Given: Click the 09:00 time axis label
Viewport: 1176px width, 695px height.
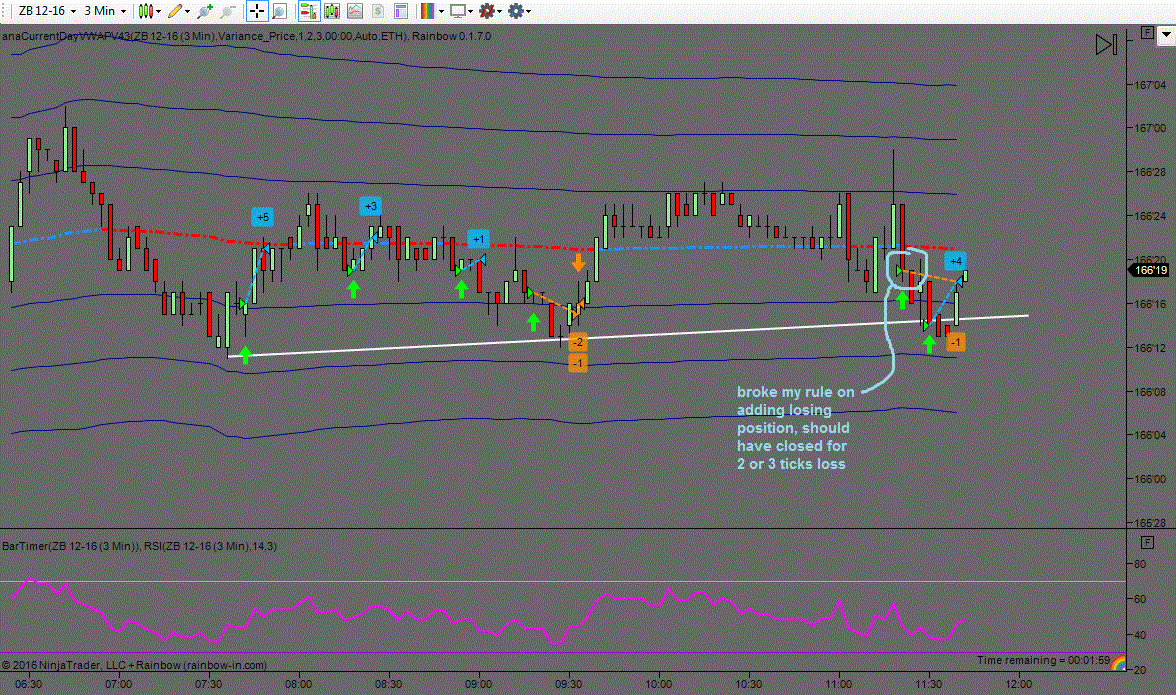Looking at the screenshot, I should pos(478,684).
